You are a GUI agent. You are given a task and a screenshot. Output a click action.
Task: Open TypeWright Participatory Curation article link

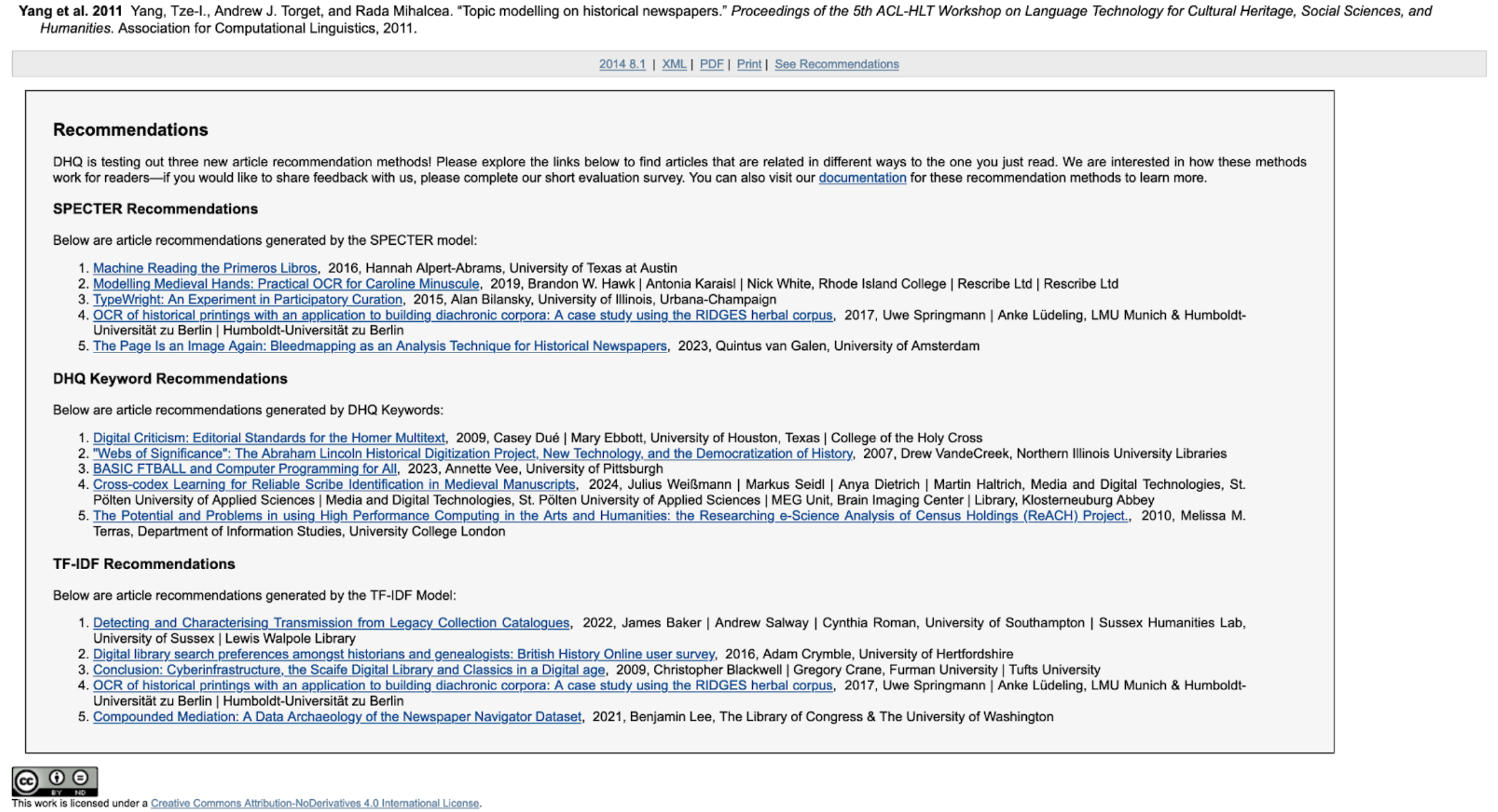(247, 300)
